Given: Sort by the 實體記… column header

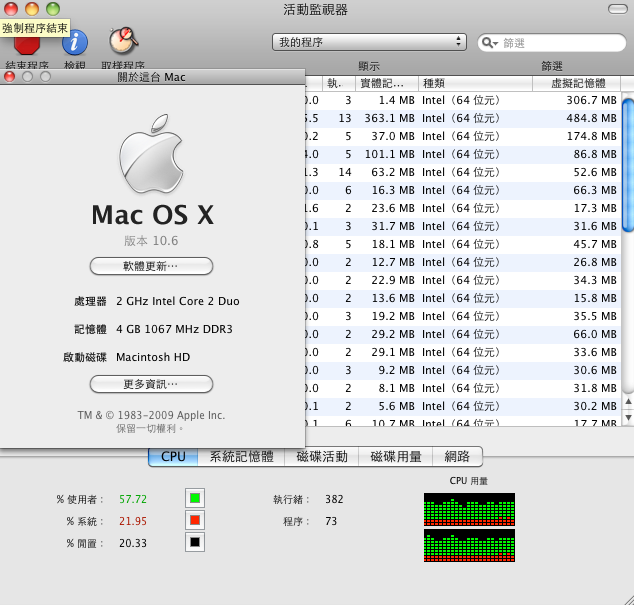Looking at the screenshot, I should [x=387, y=83].
